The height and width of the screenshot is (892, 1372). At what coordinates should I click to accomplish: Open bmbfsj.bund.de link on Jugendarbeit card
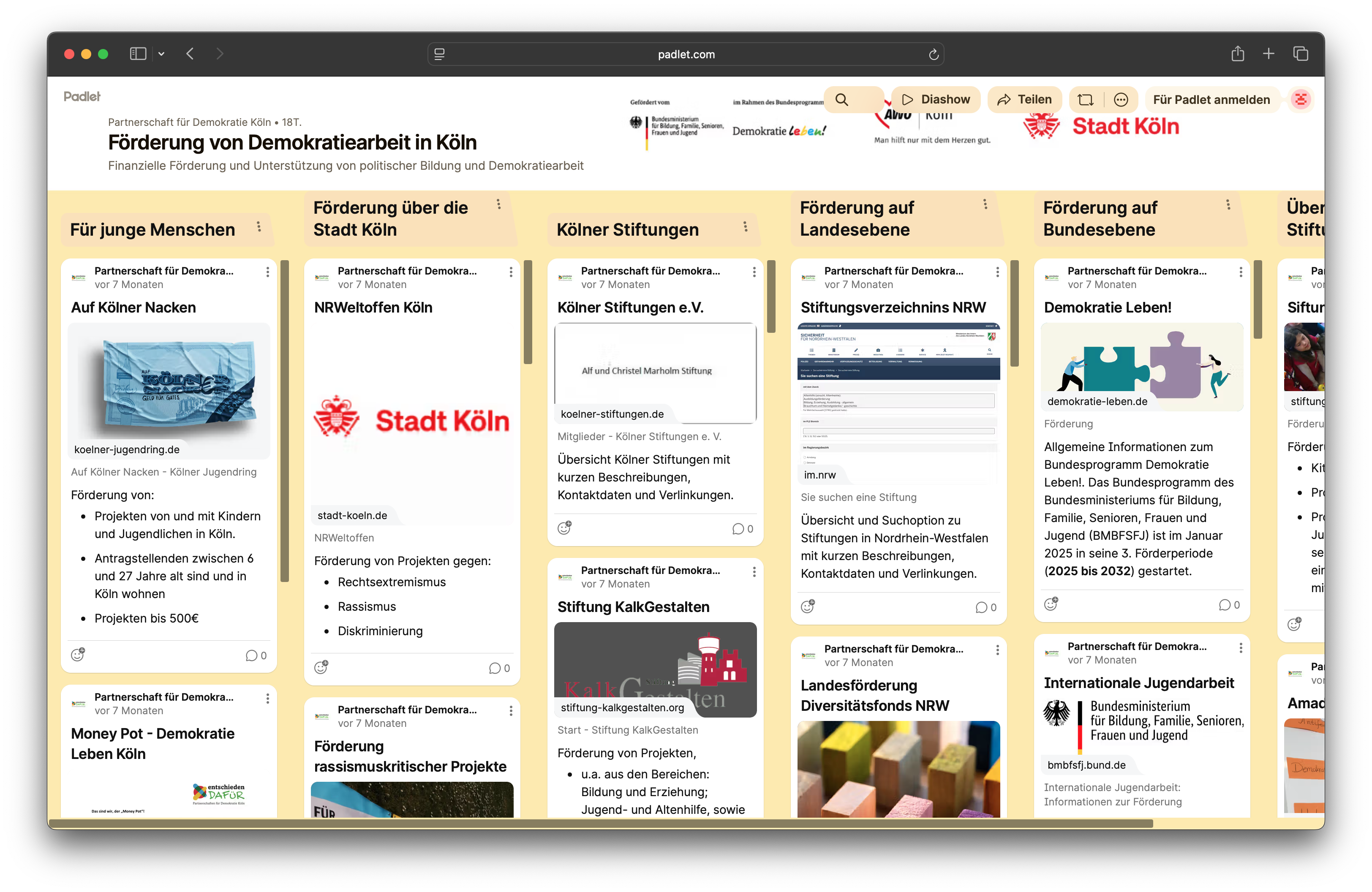(x=1086, y=764)
